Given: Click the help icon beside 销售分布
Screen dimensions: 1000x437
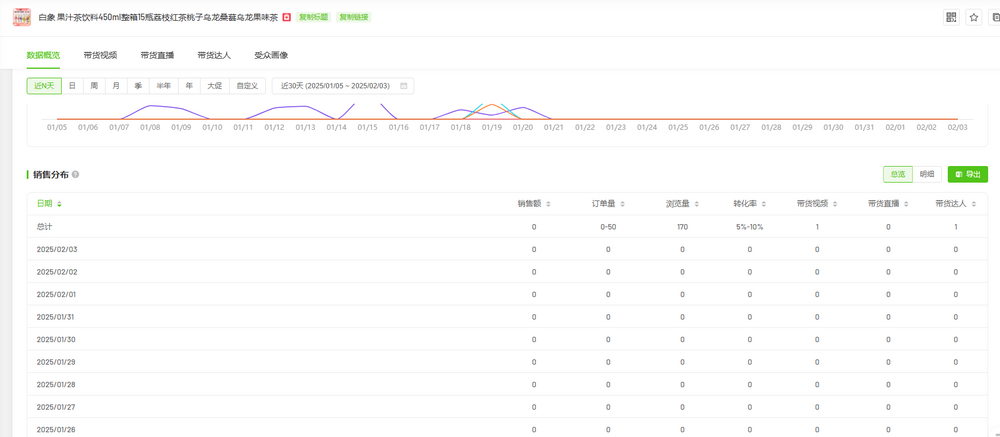Looking at the screenshot, I should click(x=75, y=174).
